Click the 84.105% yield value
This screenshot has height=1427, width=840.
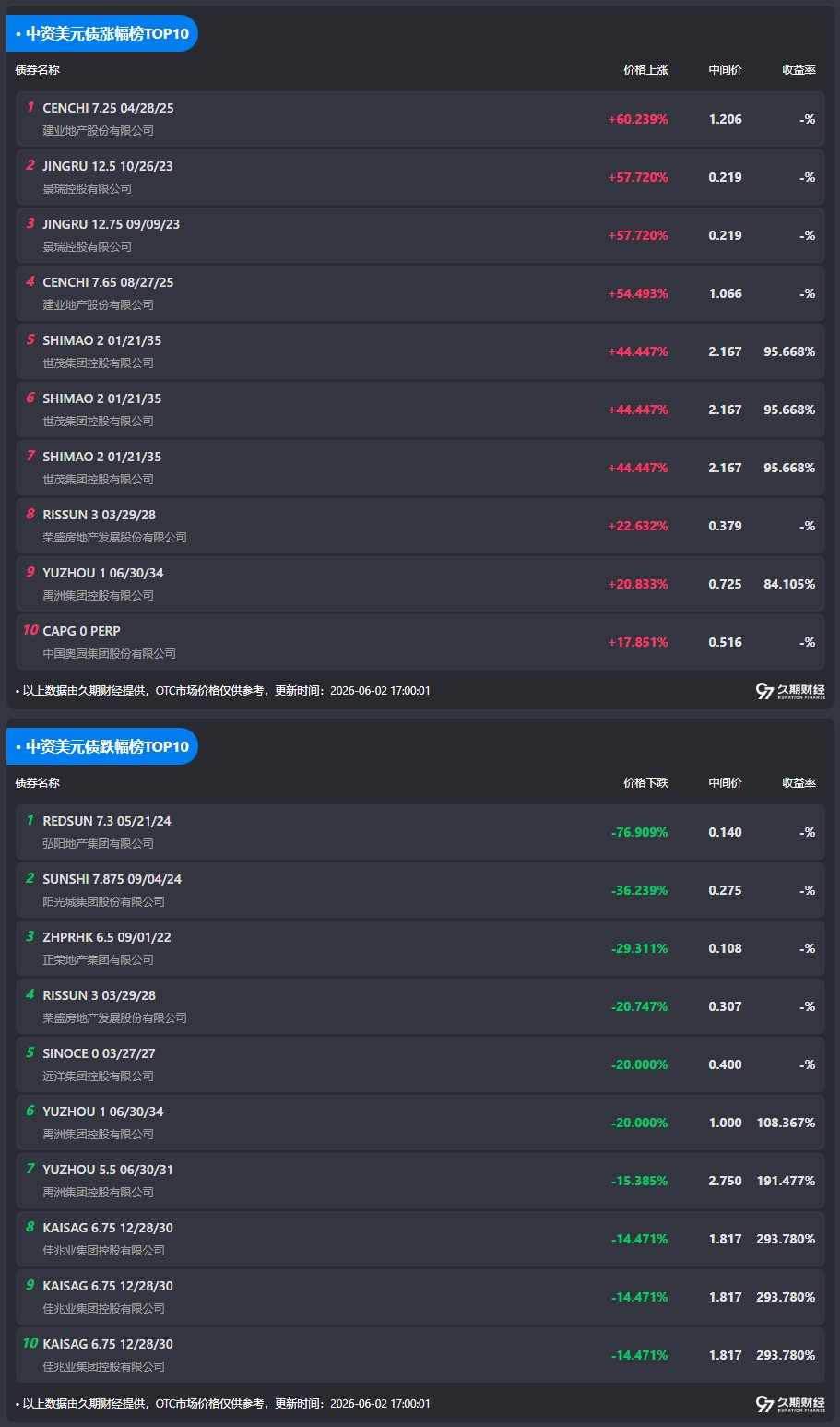[789, 584]
